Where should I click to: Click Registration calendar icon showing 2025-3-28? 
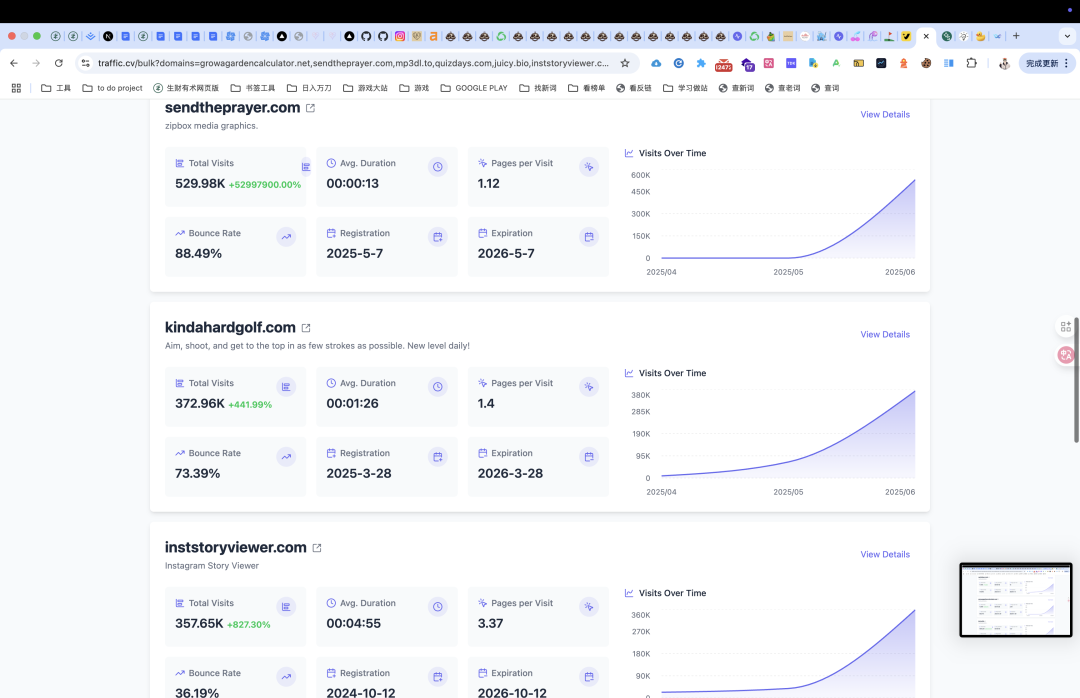(x=437, y=457)
